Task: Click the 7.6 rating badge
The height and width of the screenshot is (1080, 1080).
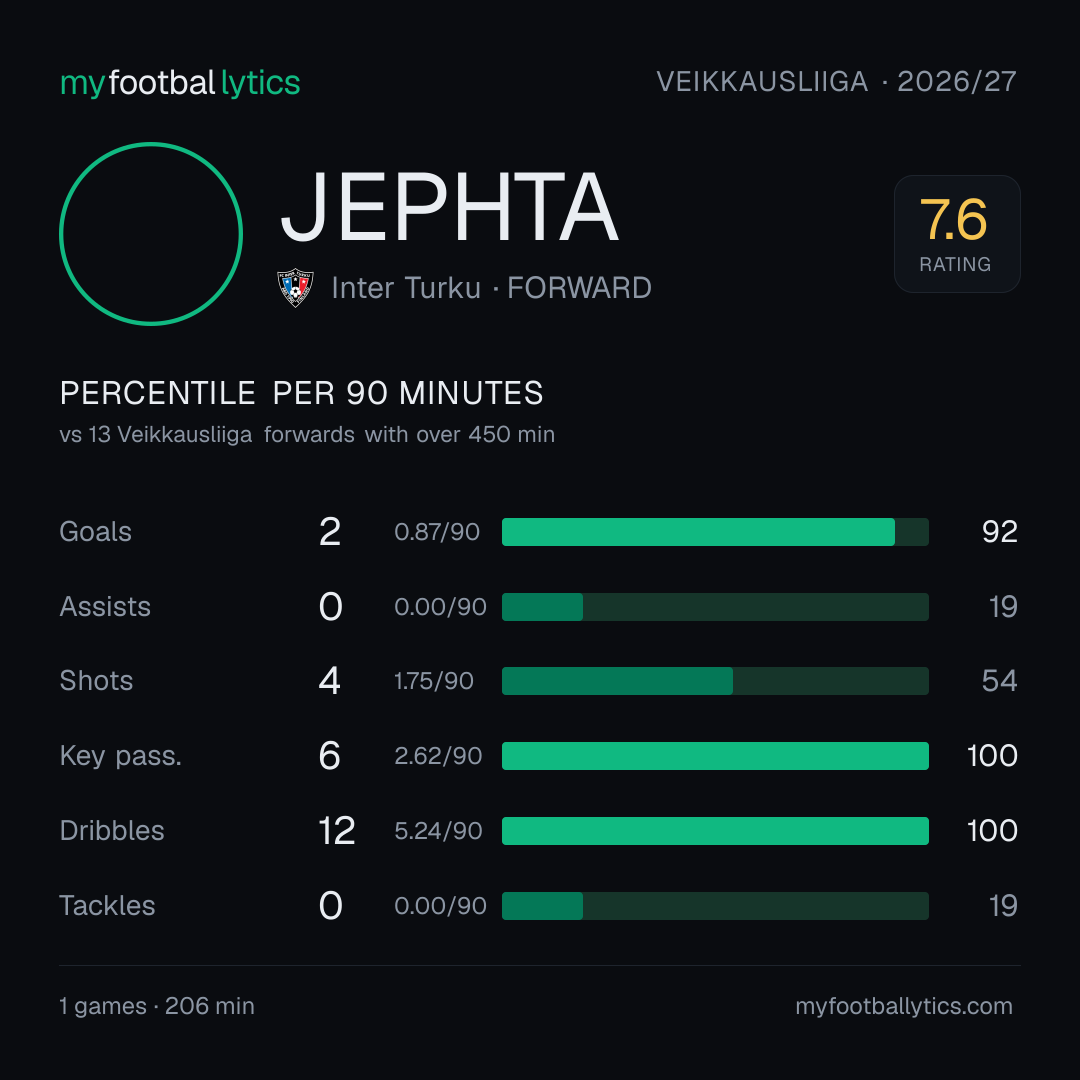Action: coord(957,233)
